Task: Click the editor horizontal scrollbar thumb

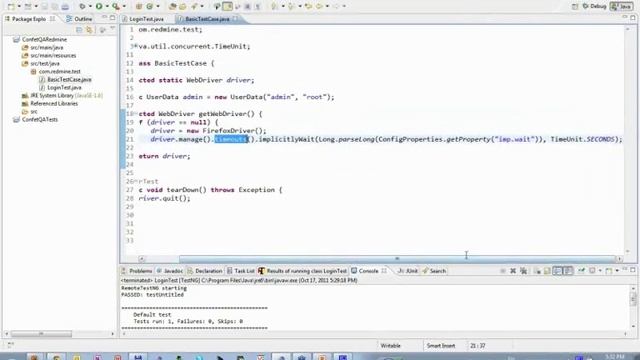Action: pos(397,259)
